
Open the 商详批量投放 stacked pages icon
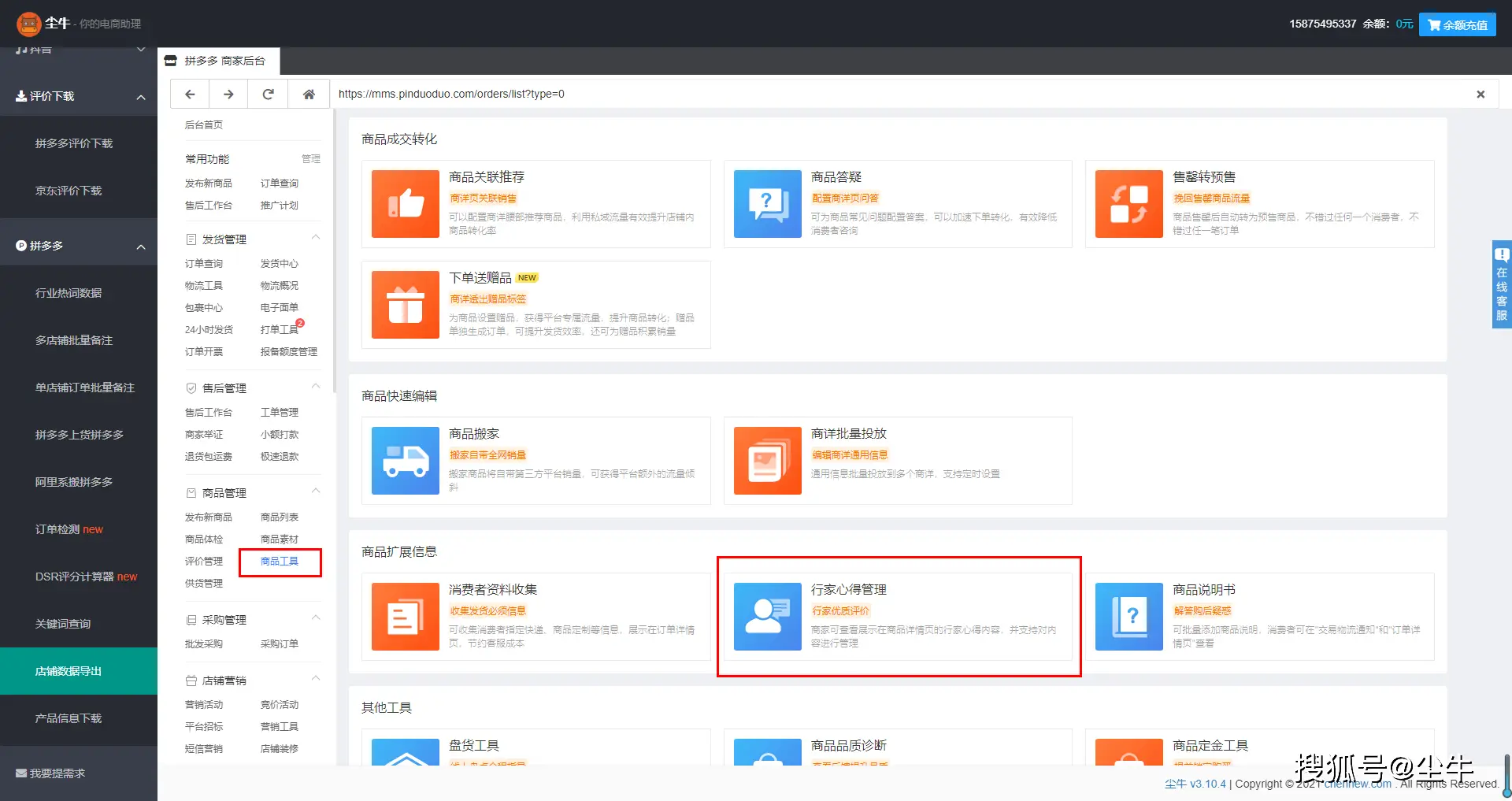click(768, 461)
